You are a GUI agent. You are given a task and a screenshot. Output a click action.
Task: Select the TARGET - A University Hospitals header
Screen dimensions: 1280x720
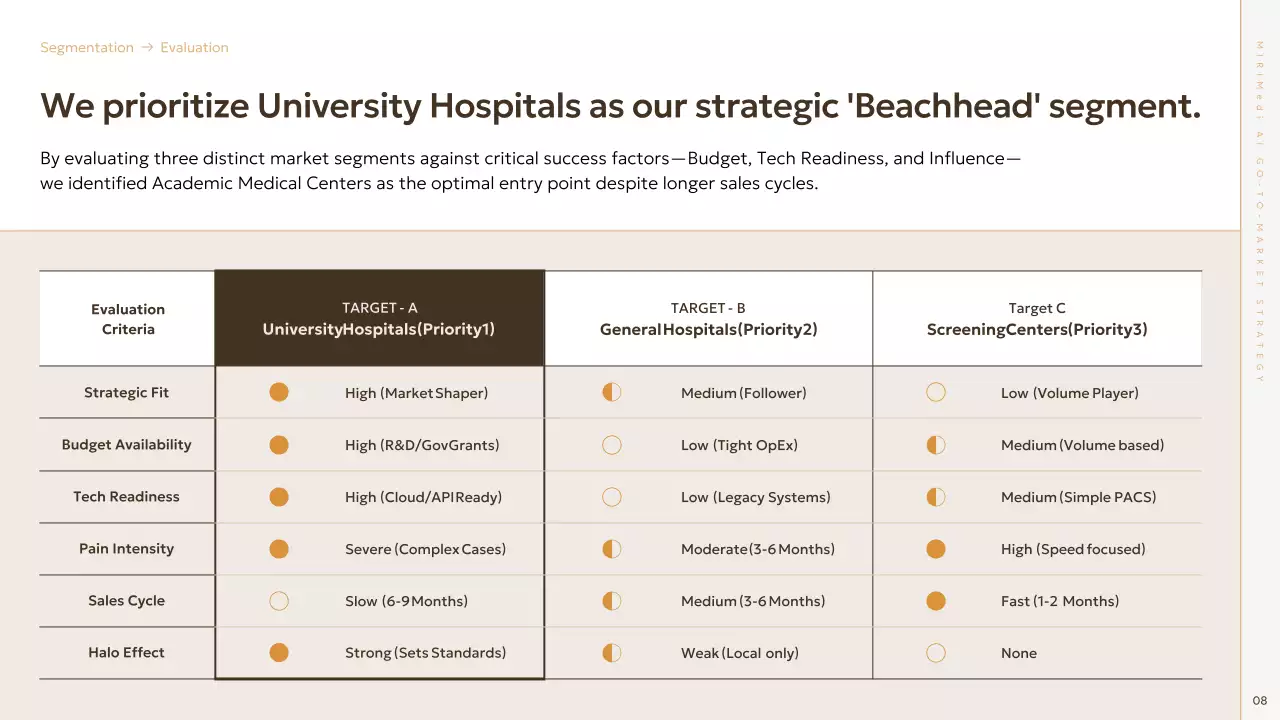(379, 319)
